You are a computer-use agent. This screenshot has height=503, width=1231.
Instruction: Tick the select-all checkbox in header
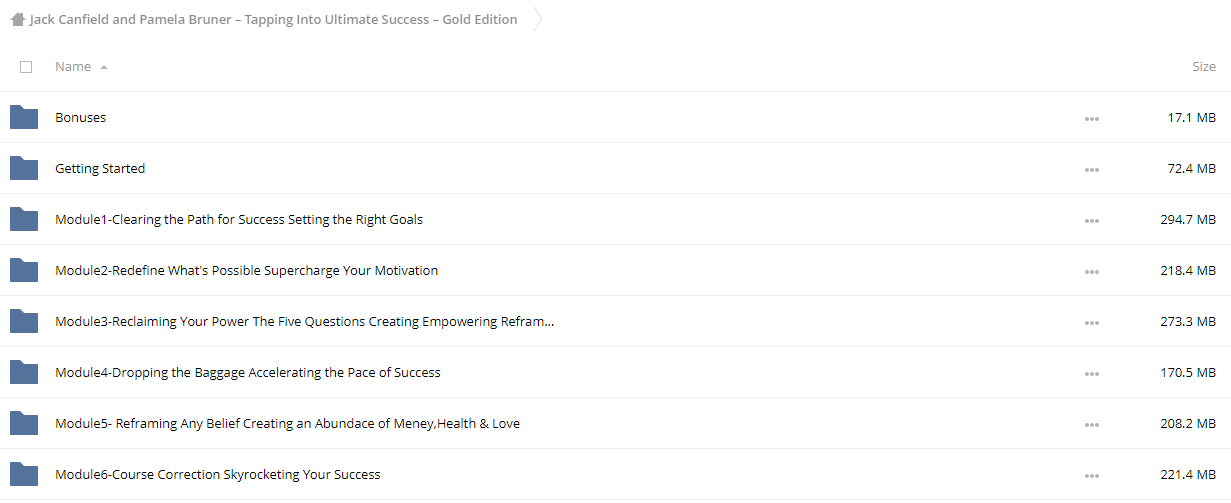point(26,67)
